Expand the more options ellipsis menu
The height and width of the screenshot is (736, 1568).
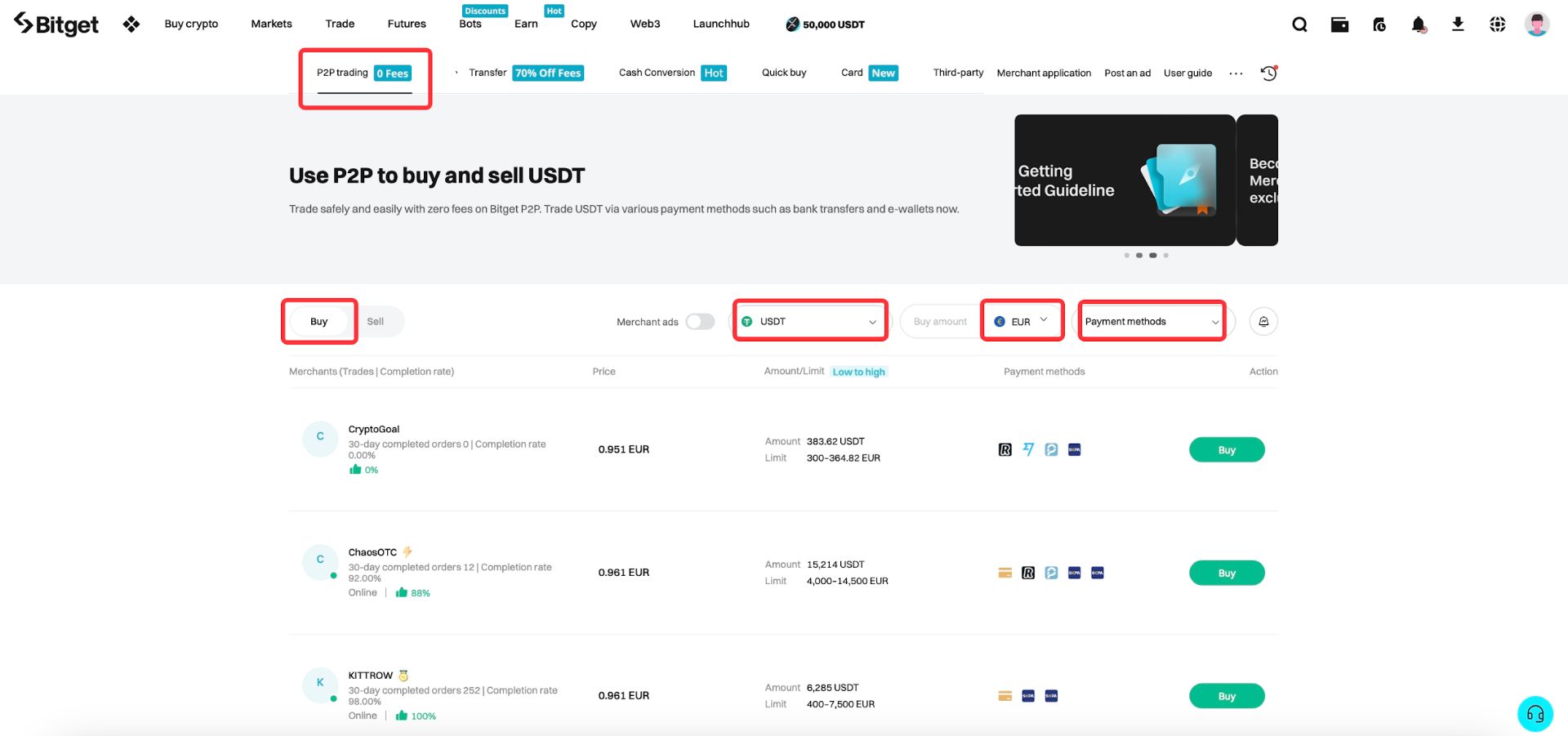point(1236,74)
